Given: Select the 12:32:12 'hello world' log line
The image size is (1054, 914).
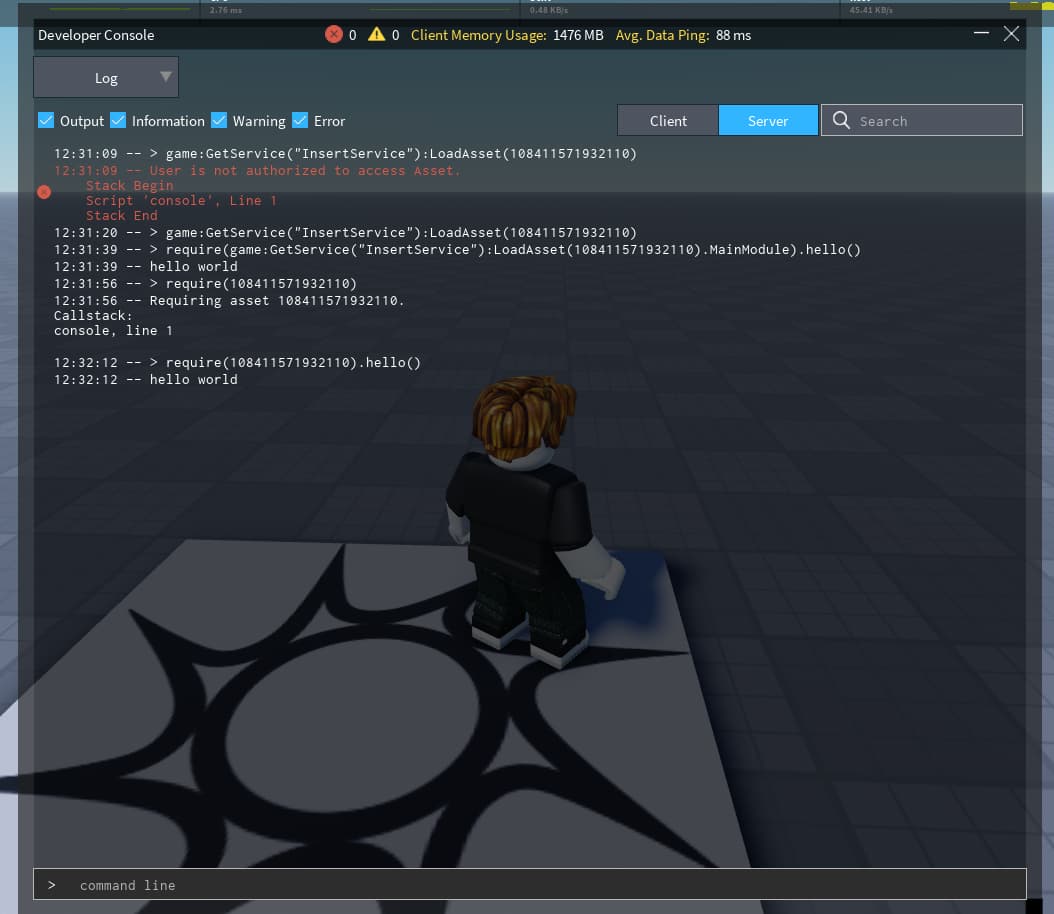Looking at the screenshot, I should tap(146, 380).
